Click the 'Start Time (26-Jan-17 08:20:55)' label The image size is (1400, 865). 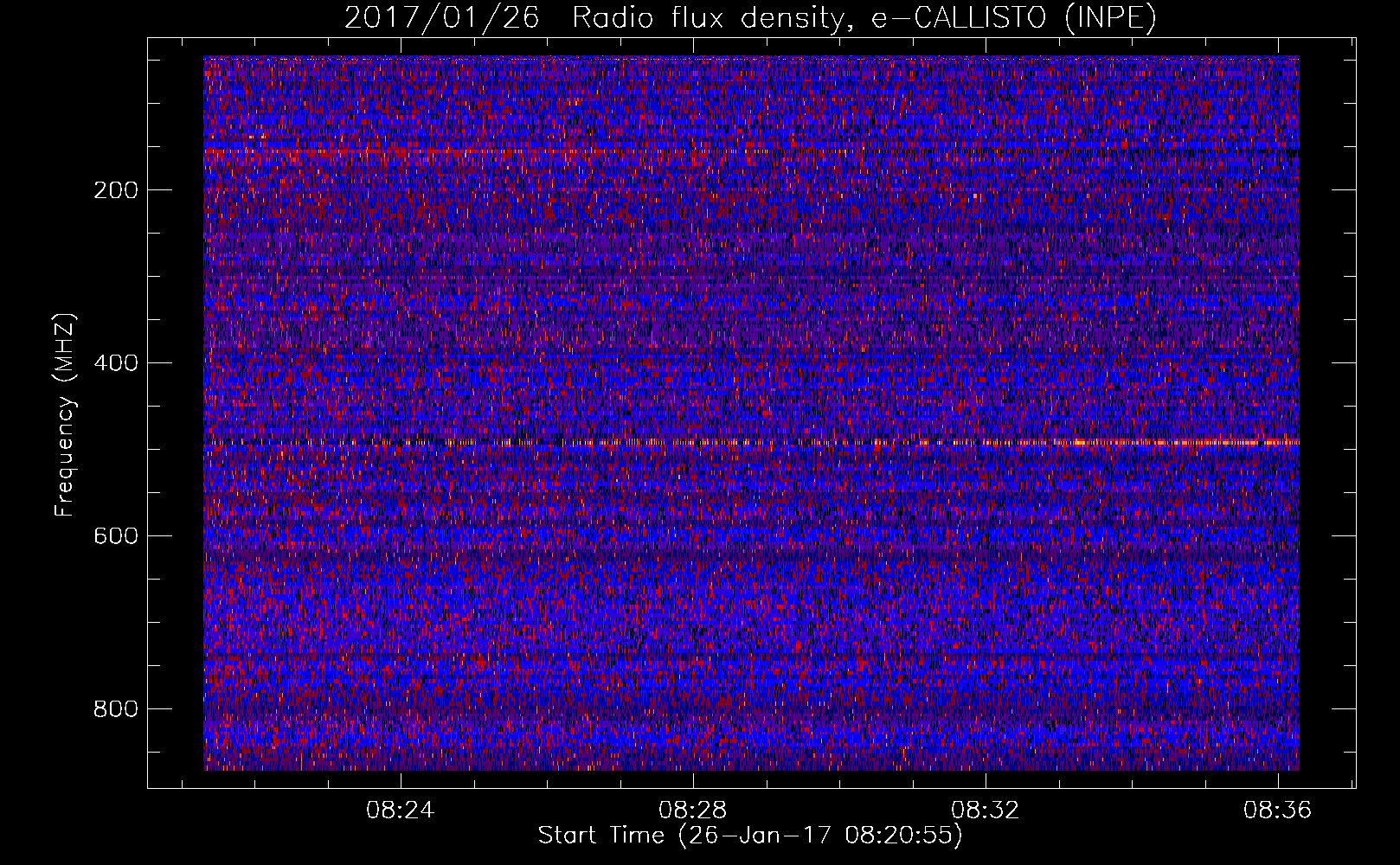click(750, 836)
